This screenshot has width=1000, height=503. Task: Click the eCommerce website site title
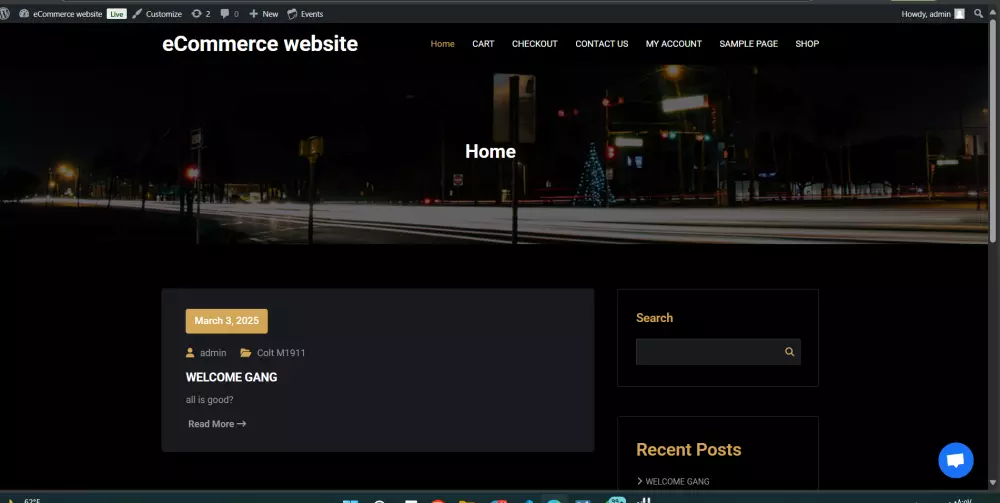point(260,44)
